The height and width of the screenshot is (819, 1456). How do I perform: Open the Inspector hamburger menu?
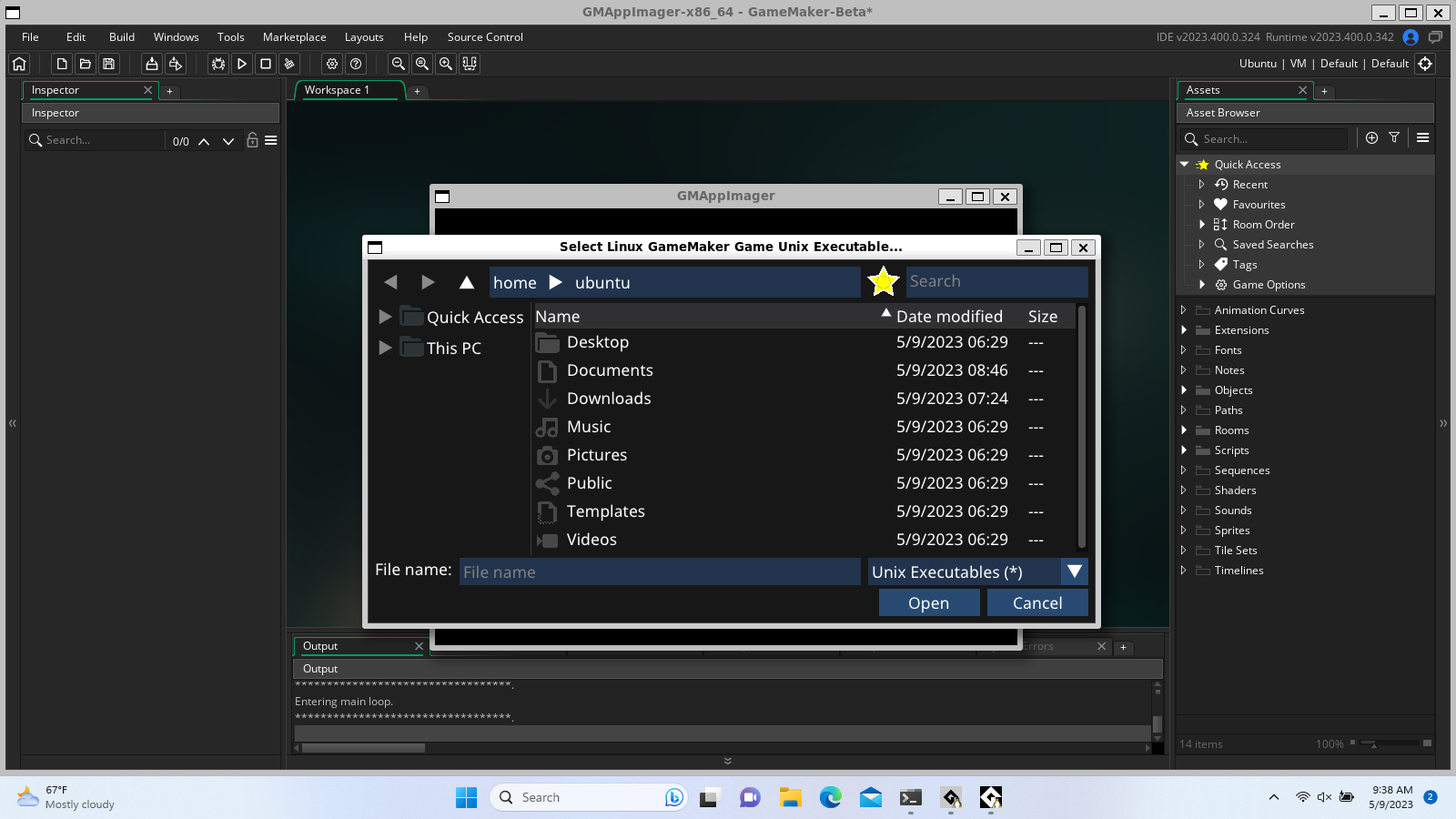[x=271, y=140]
